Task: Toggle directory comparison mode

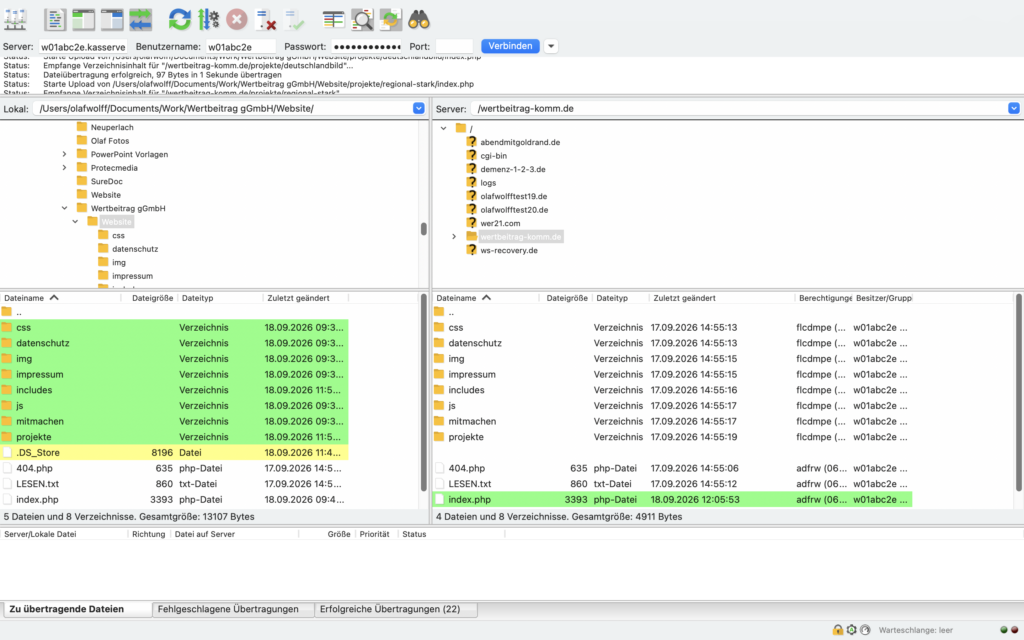Action: pos(362,20)
